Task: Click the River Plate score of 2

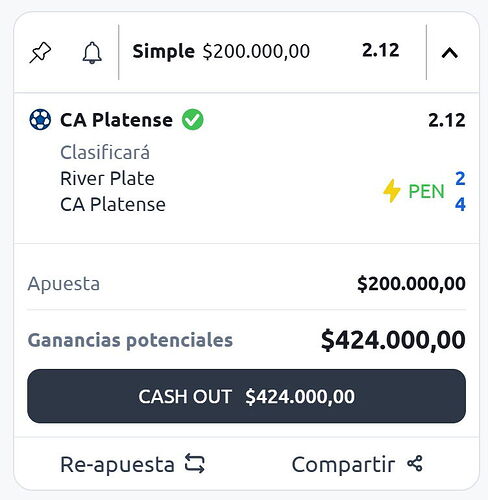Action: point(460,178)
